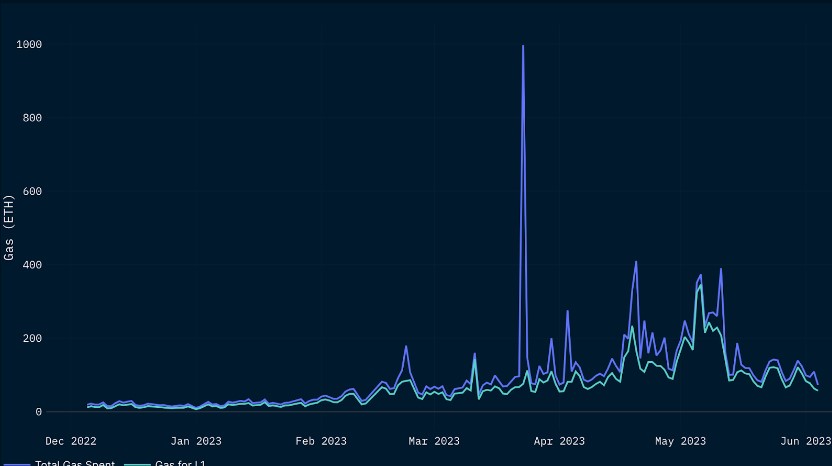Toggle the Gas for L1 legend series

[180, 463]
